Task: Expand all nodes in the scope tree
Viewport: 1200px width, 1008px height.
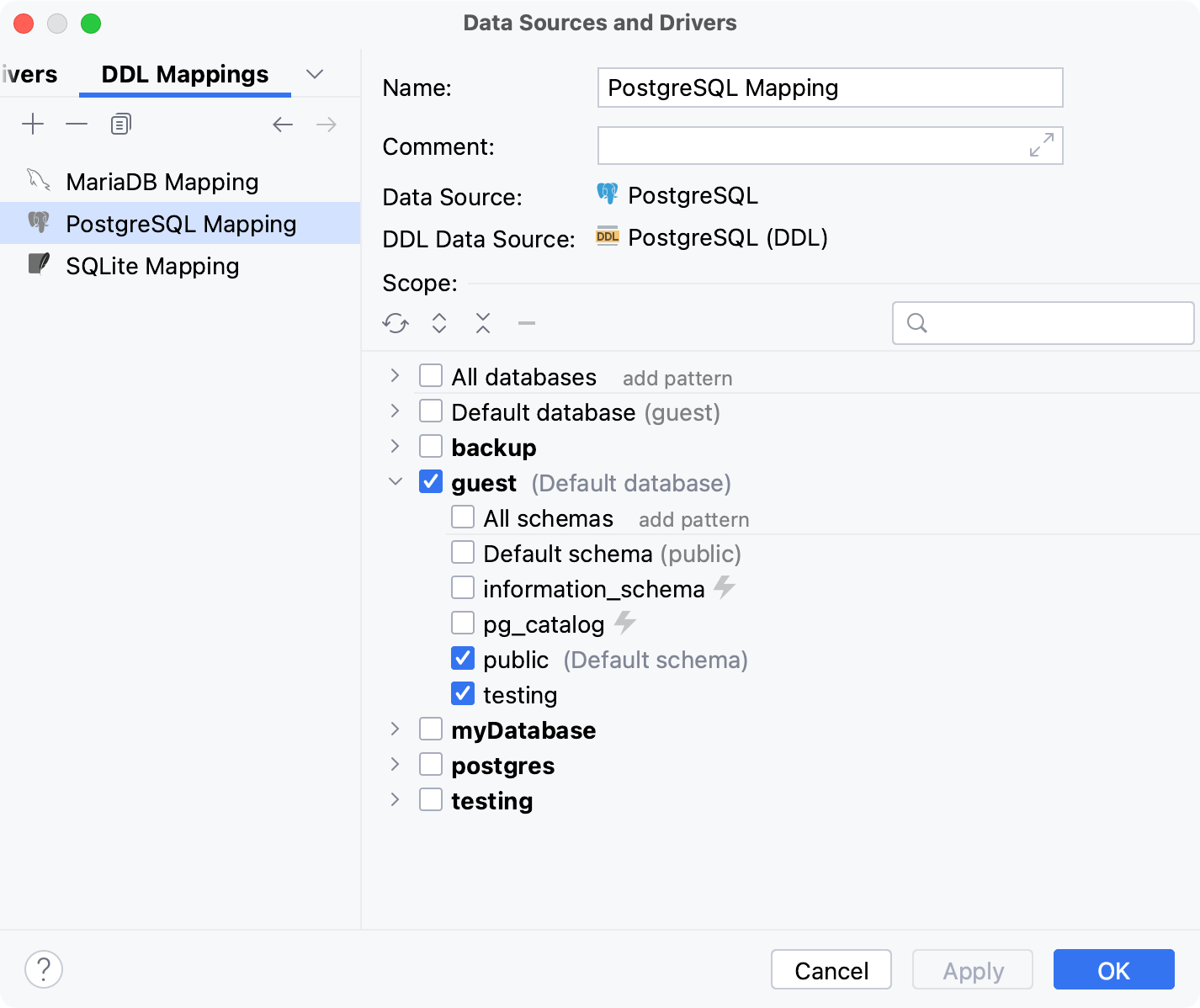Action: click(x=438, y=323)
